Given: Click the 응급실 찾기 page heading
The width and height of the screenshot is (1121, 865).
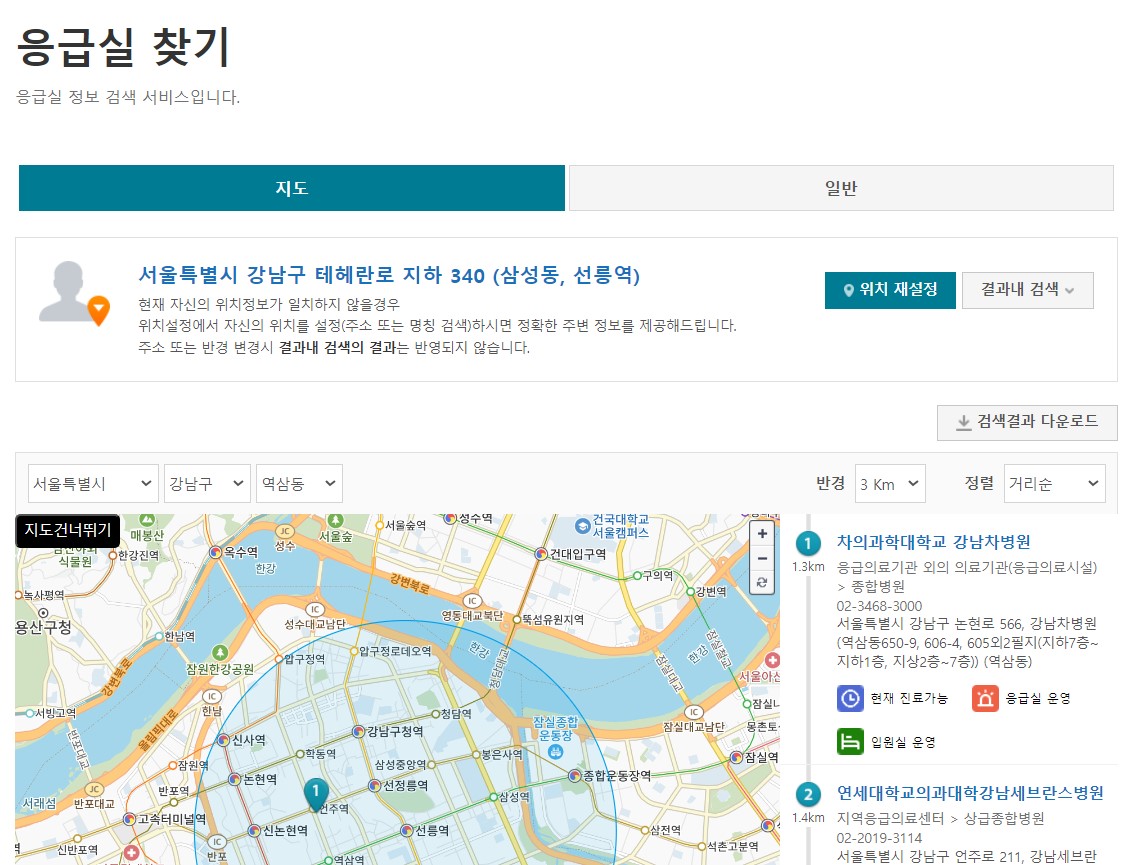Looking at the screenshot, I should pos(122,47).
